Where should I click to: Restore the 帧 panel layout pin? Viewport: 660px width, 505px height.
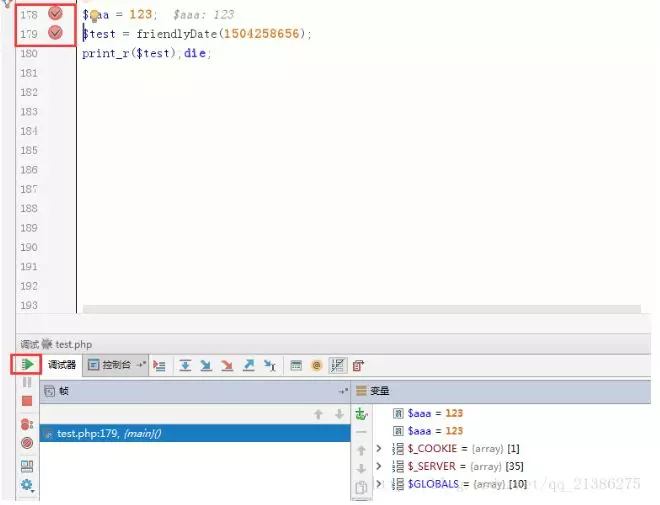(x=343, y=391)
